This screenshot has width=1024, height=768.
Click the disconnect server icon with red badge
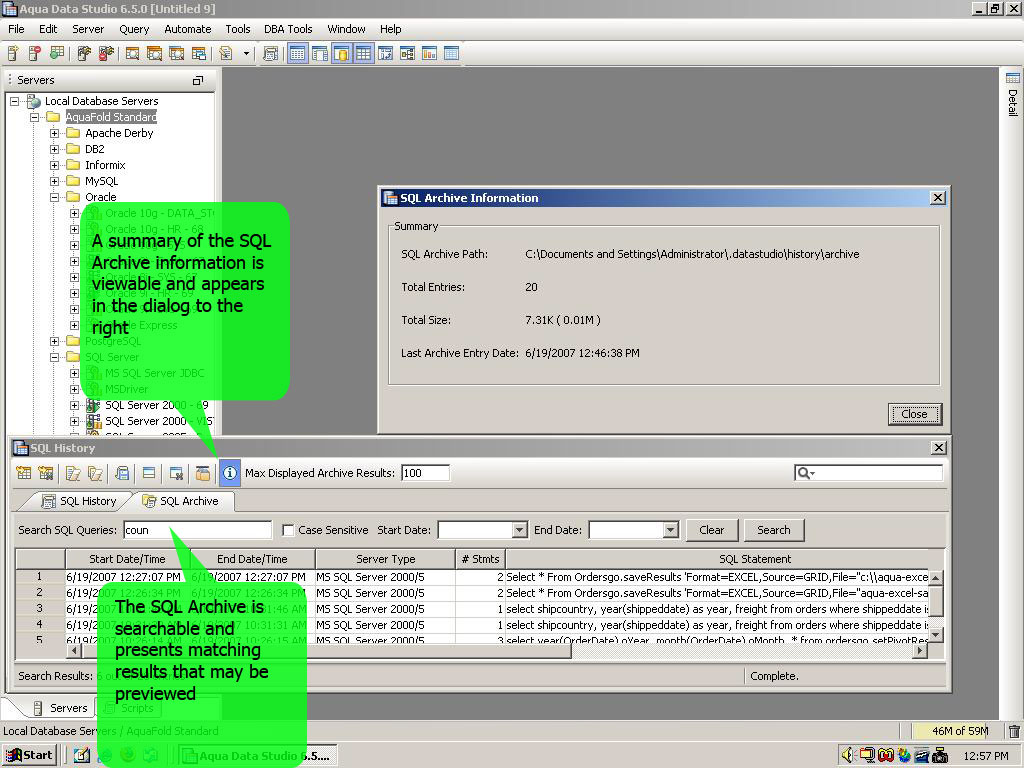pos(105,54)
